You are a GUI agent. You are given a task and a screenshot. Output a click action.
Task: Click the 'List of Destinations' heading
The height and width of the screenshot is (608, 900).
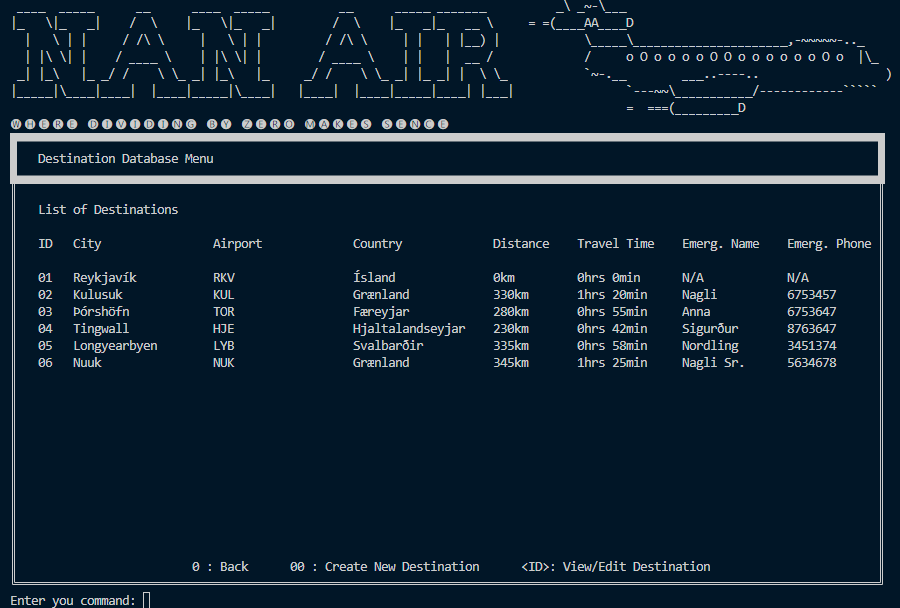[108, 210]
